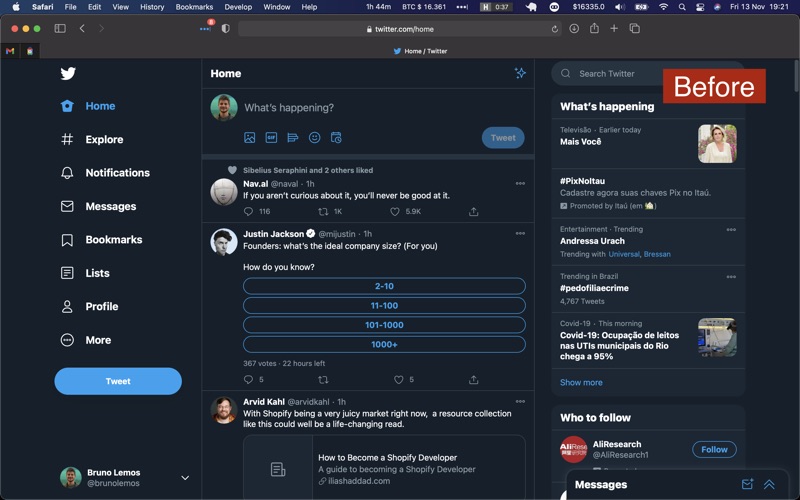This screenshot has height=500, width=800.
Task: Follow AliResearch account
Action: [x=714, y=449]
